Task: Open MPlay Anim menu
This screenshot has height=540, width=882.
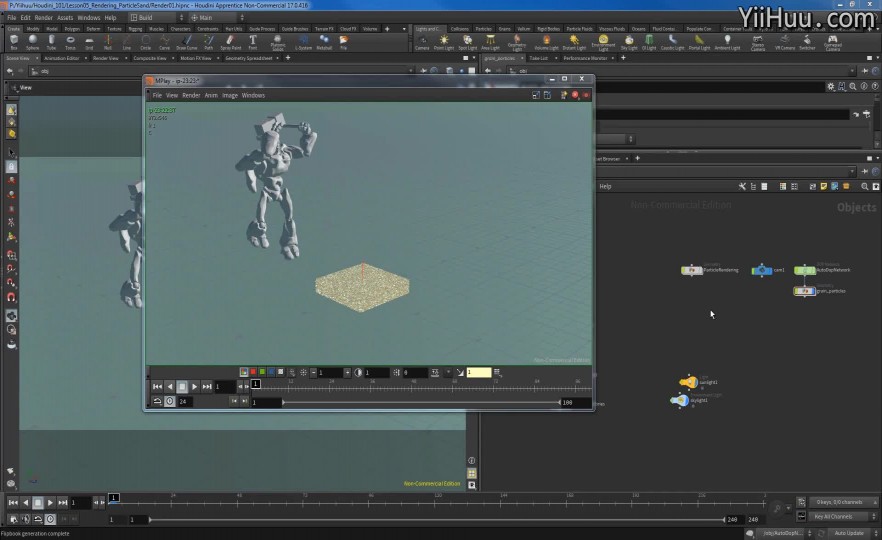Action: pyautogui.click(x=211, y=95)
